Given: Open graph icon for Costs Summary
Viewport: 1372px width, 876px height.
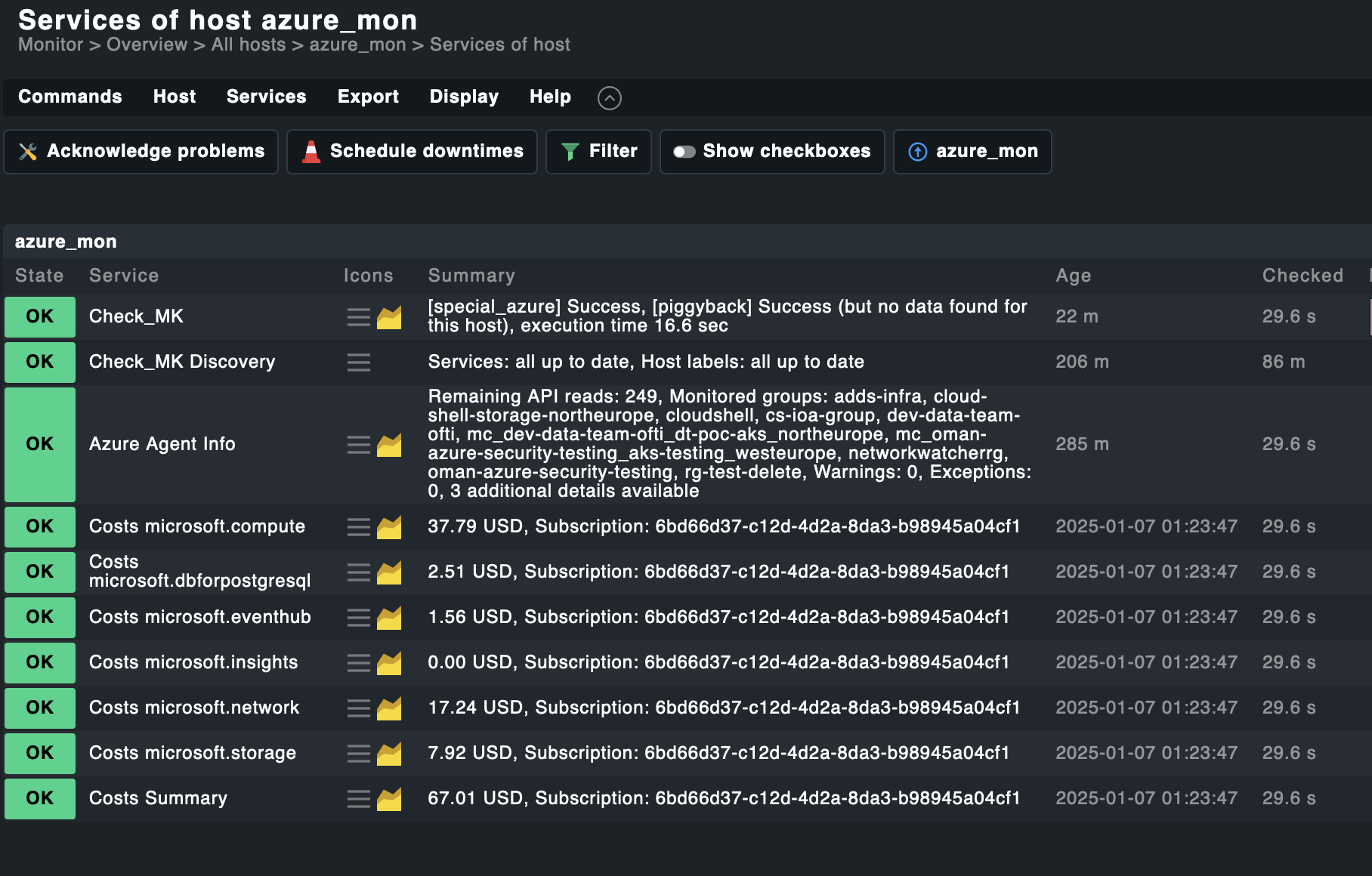Looking at the screenshot, I should 389,799.
